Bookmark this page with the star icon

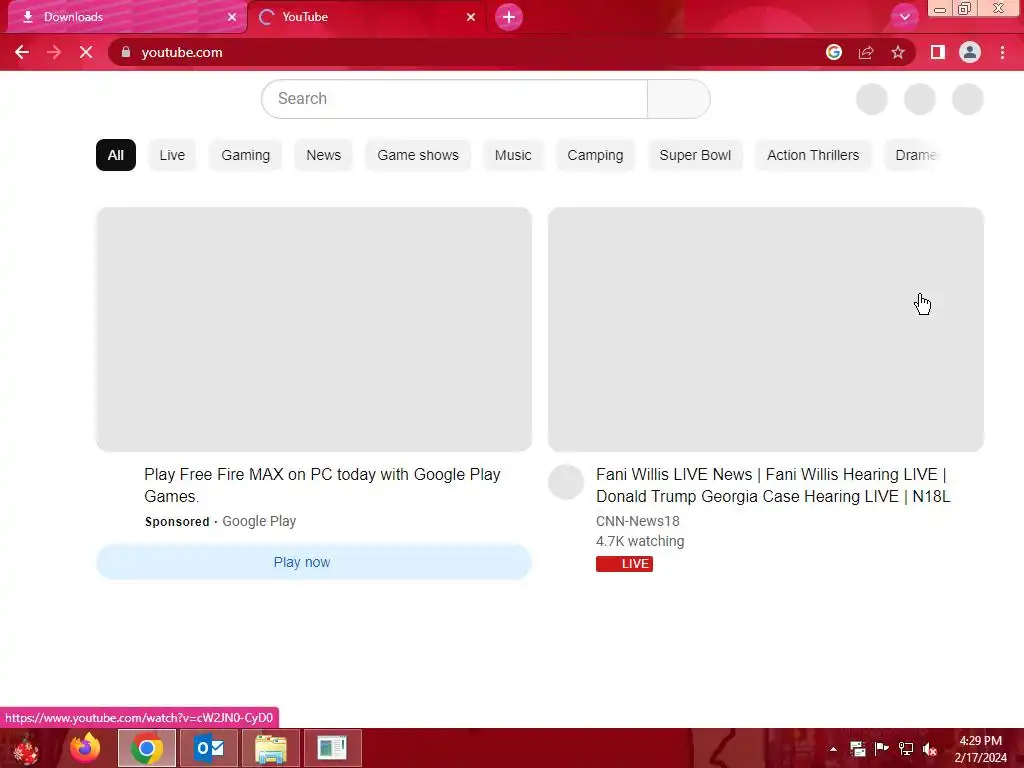pyautogui.click(x=898, y=52)
